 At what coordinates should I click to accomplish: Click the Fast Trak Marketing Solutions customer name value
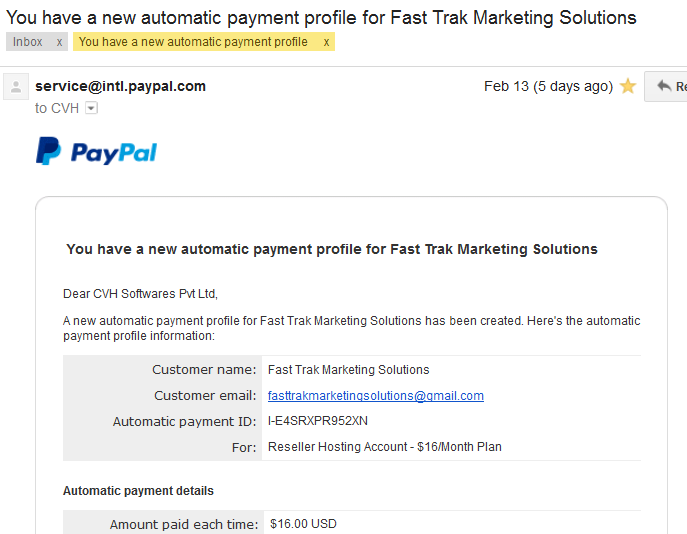[x=348, y=370]
